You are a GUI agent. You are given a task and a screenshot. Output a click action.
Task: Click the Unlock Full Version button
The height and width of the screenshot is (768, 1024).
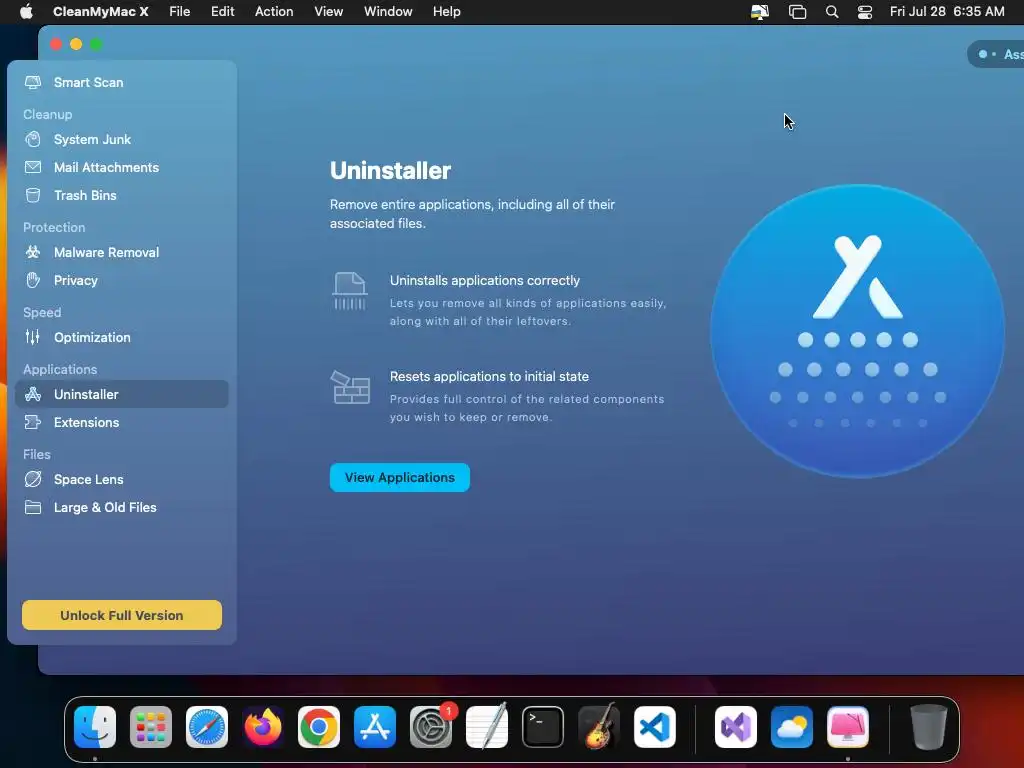(x=122, y=615)
